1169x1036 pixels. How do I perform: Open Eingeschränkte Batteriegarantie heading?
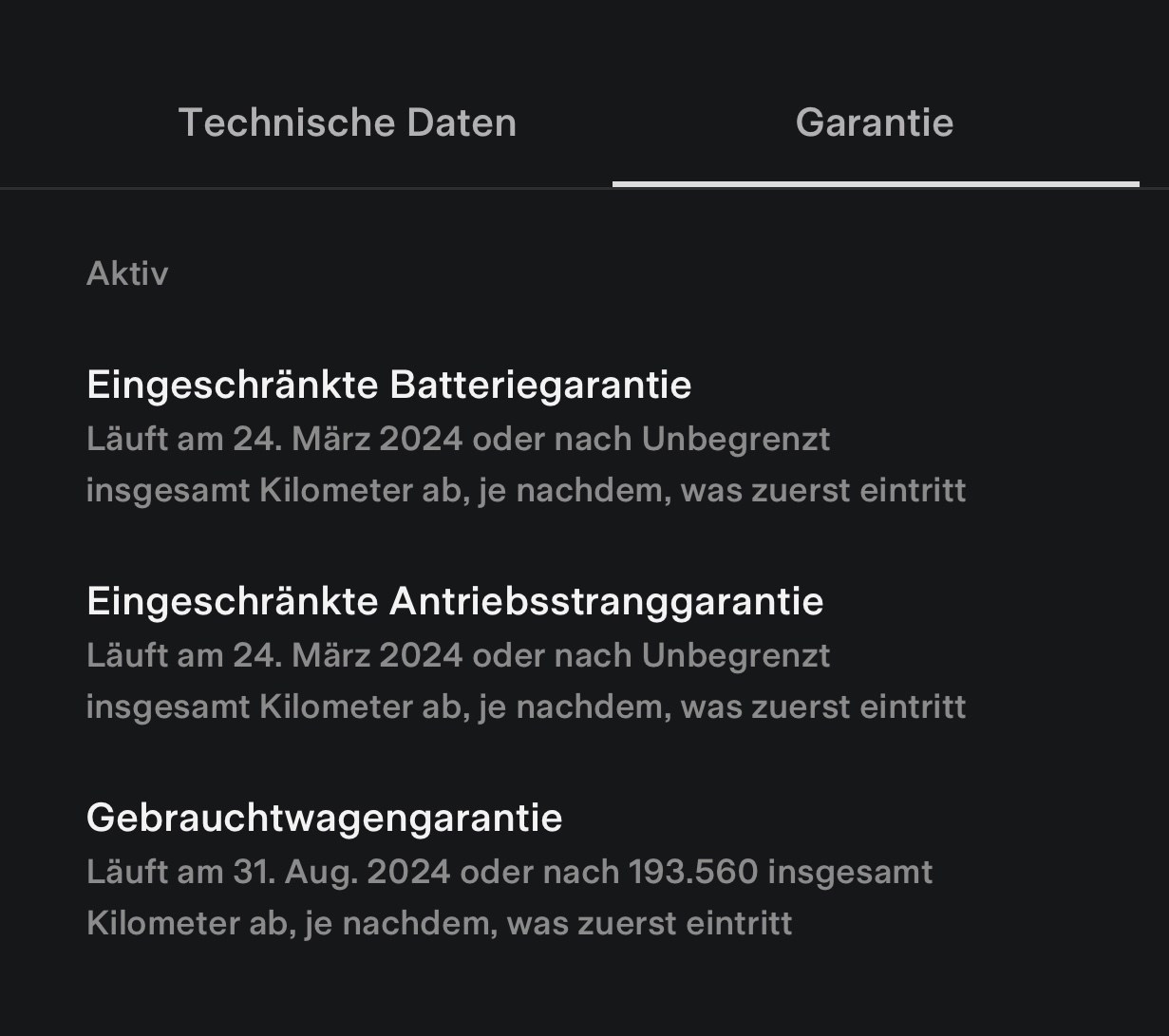(x=389, y=385)
